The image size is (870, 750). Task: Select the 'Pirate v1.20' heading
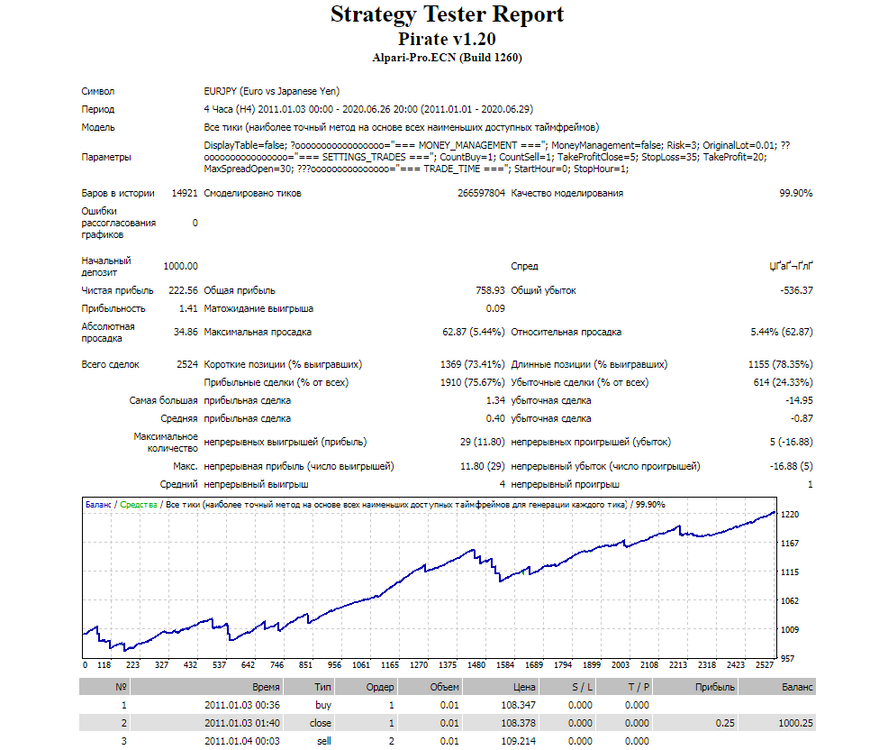(447, 39)
